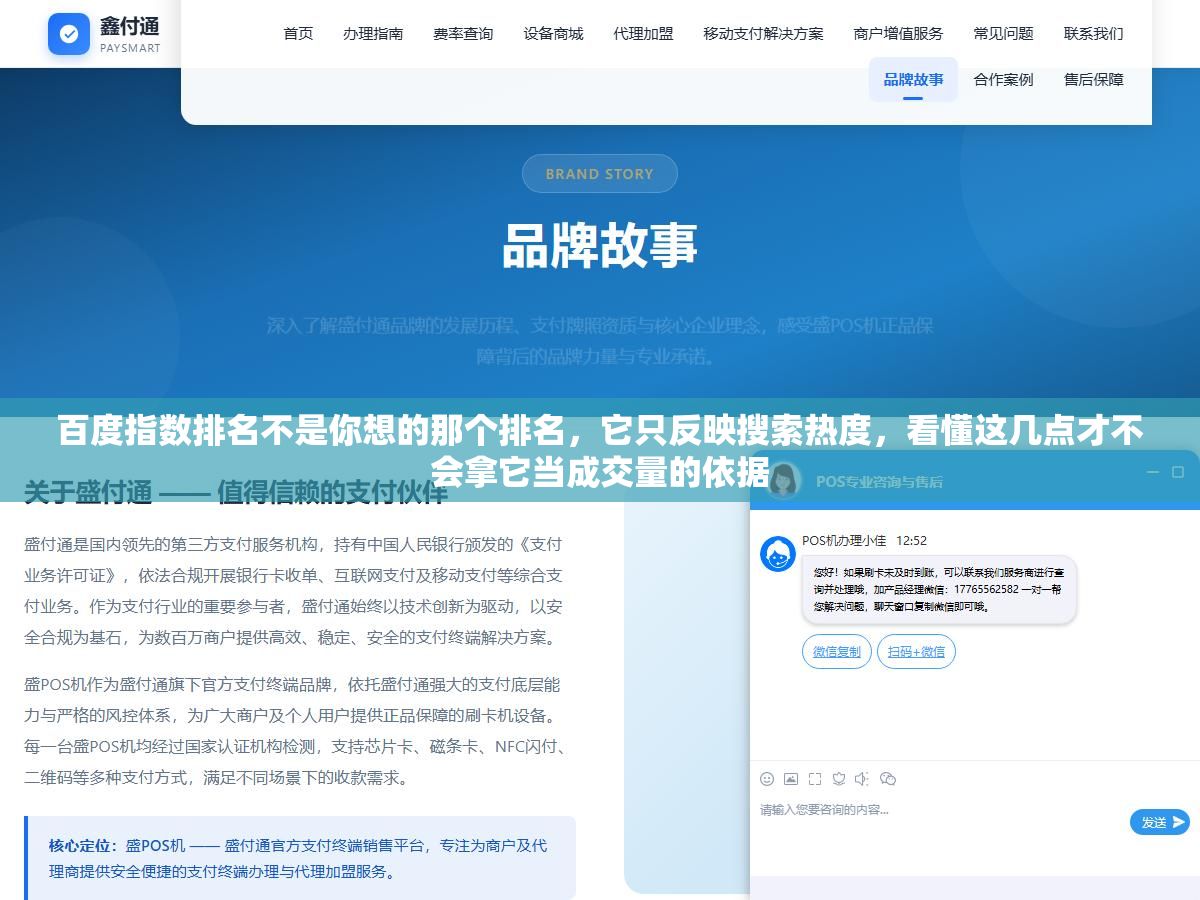Open the 设备商城 menu item
1200x900 pixels.
coord(553,33)
